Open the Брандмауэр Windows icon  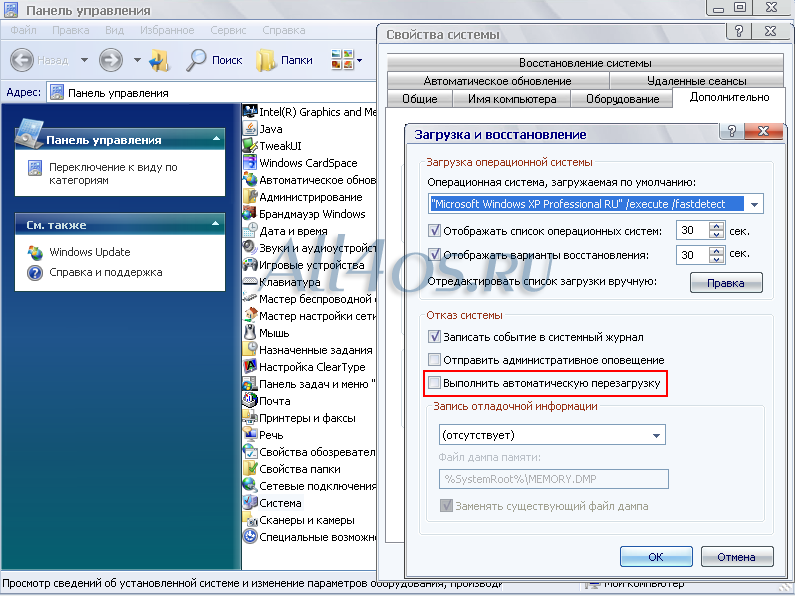coord(250,214)
